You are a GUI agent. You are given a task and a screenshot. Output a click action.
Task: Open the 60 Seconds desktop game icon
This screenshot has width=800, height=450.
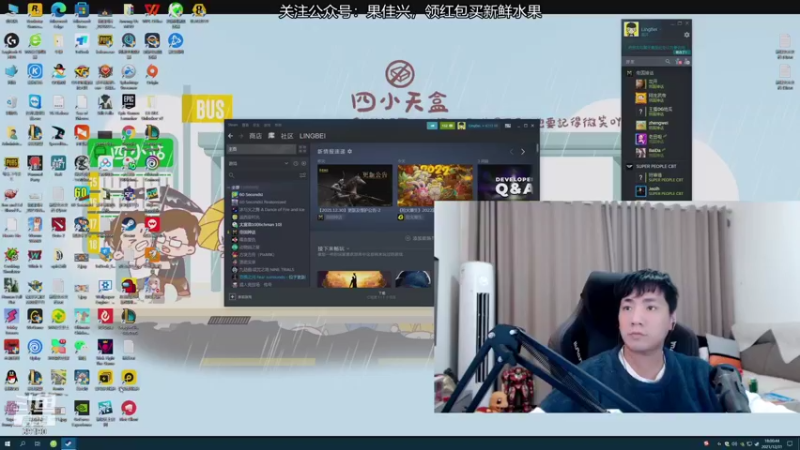coord(82,193)
